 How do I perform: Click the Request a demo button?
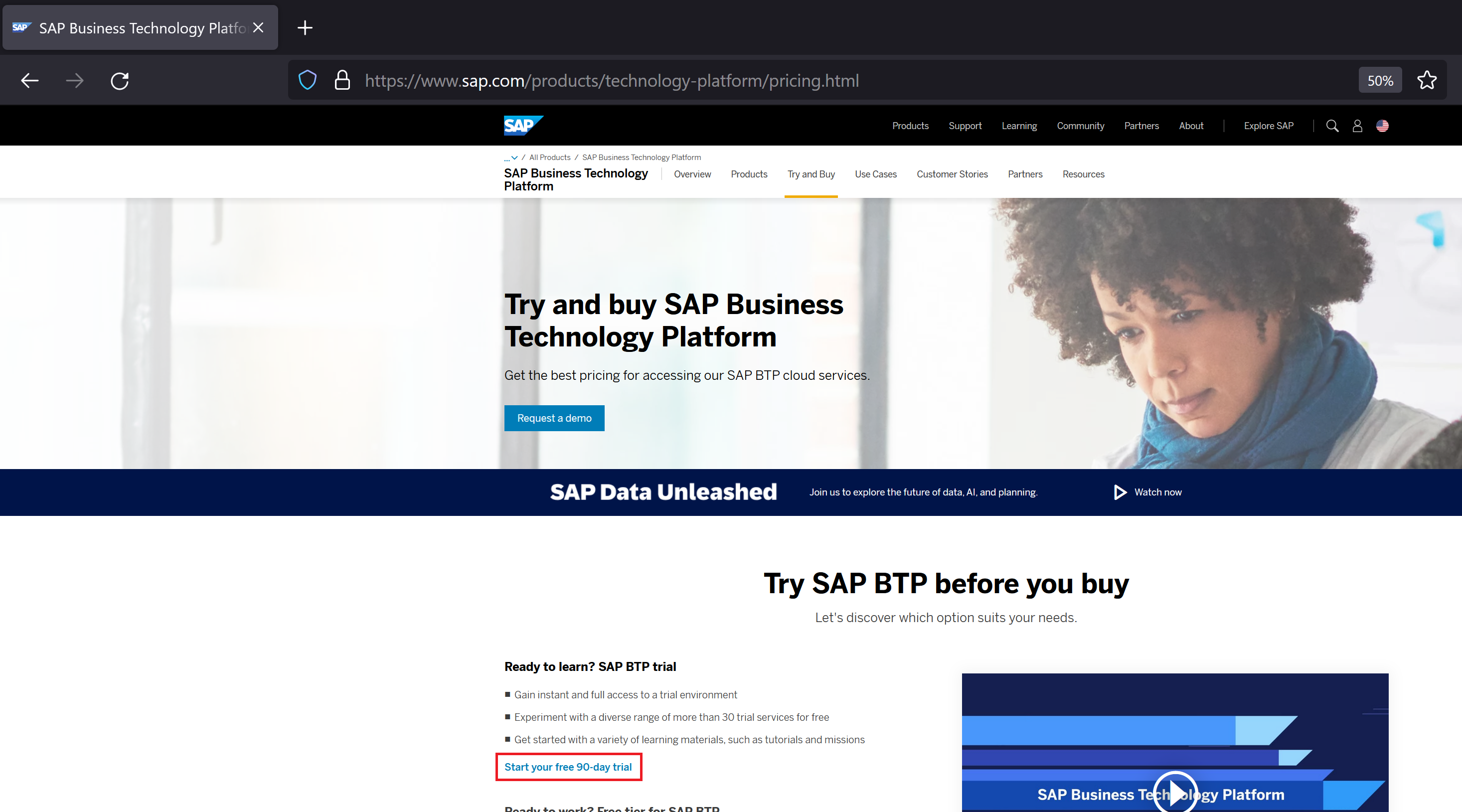pyautogui.click(x=554, y=418)
